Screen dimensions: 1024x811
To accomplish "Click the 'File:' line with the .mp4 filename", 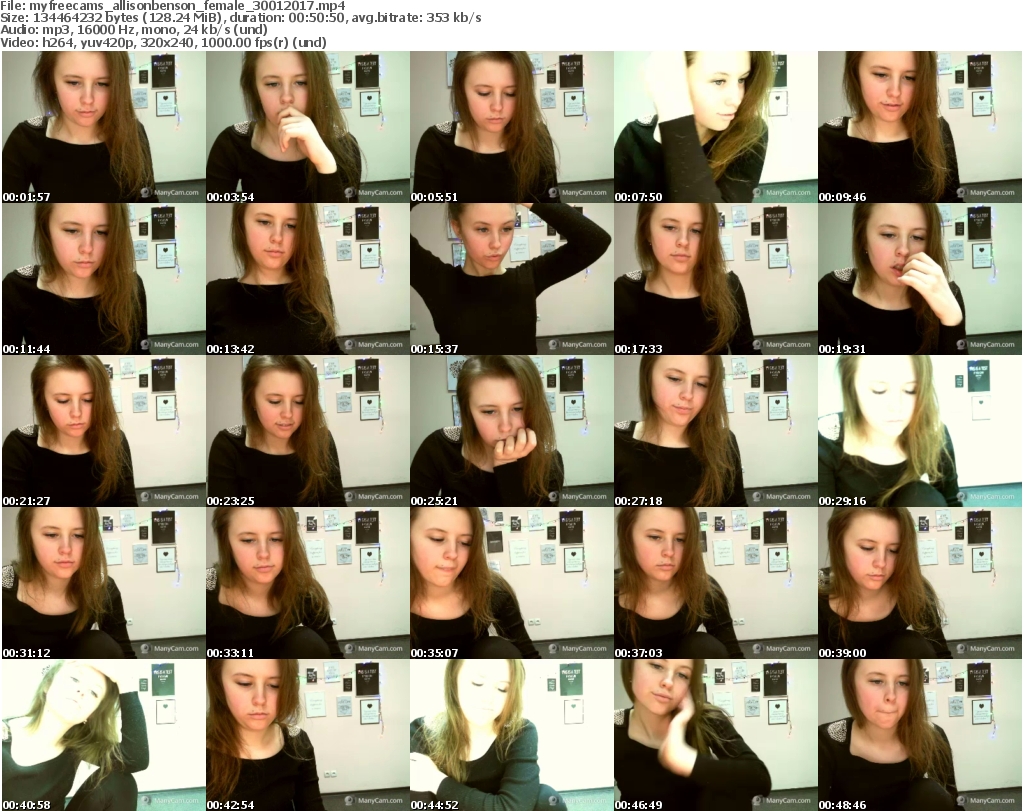I will (x=173, y=6).
